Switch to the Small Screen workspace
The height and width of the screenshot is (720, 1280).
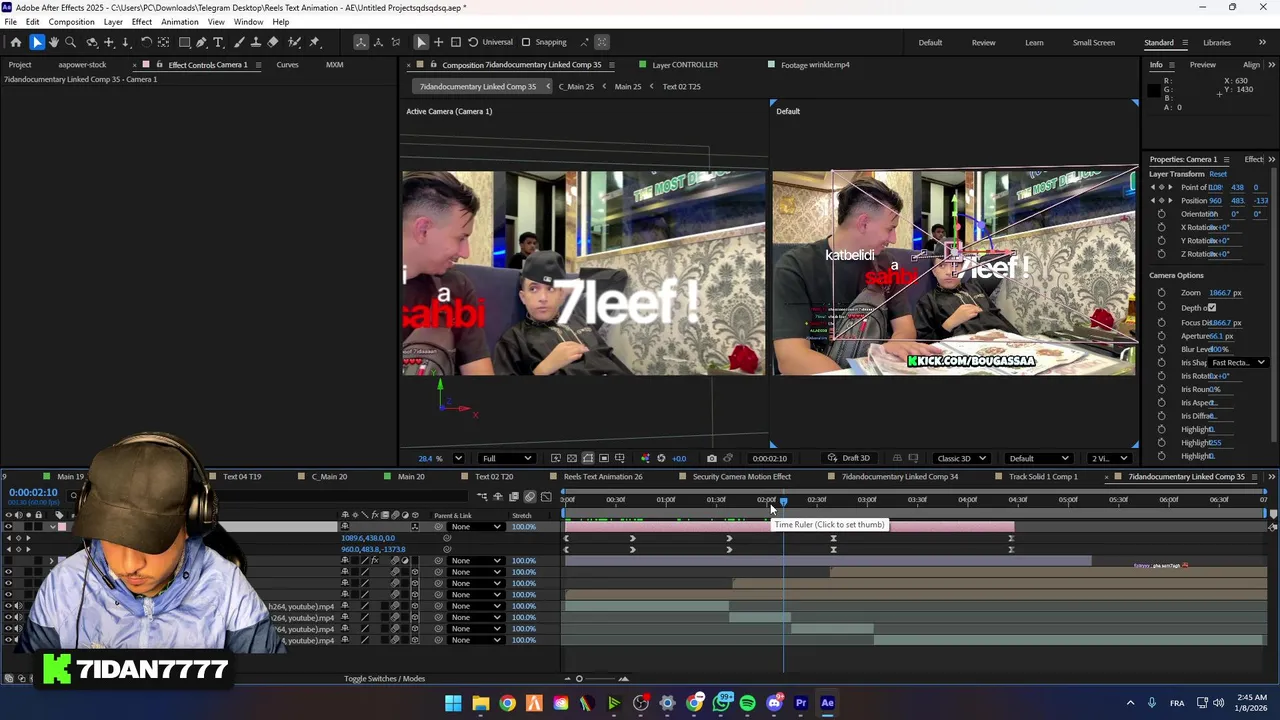(x=1094, y=42)
